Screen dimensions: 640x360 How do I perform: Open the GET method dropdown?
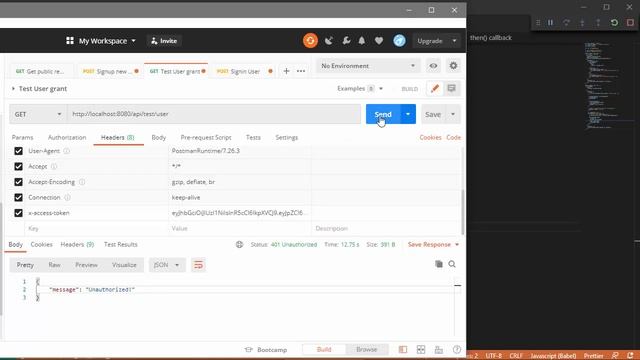pyautogui.click(x=38, y=114)
